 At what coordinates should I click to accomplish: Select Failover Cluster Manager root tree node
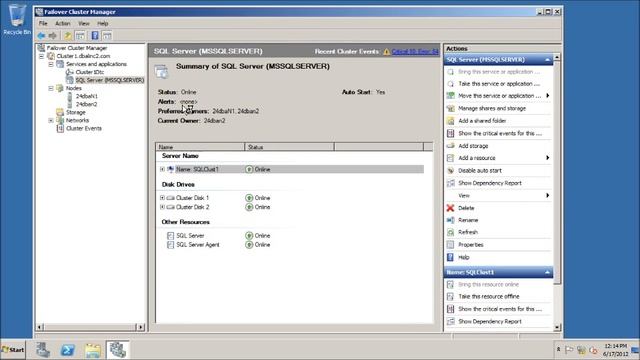[77, 48]
